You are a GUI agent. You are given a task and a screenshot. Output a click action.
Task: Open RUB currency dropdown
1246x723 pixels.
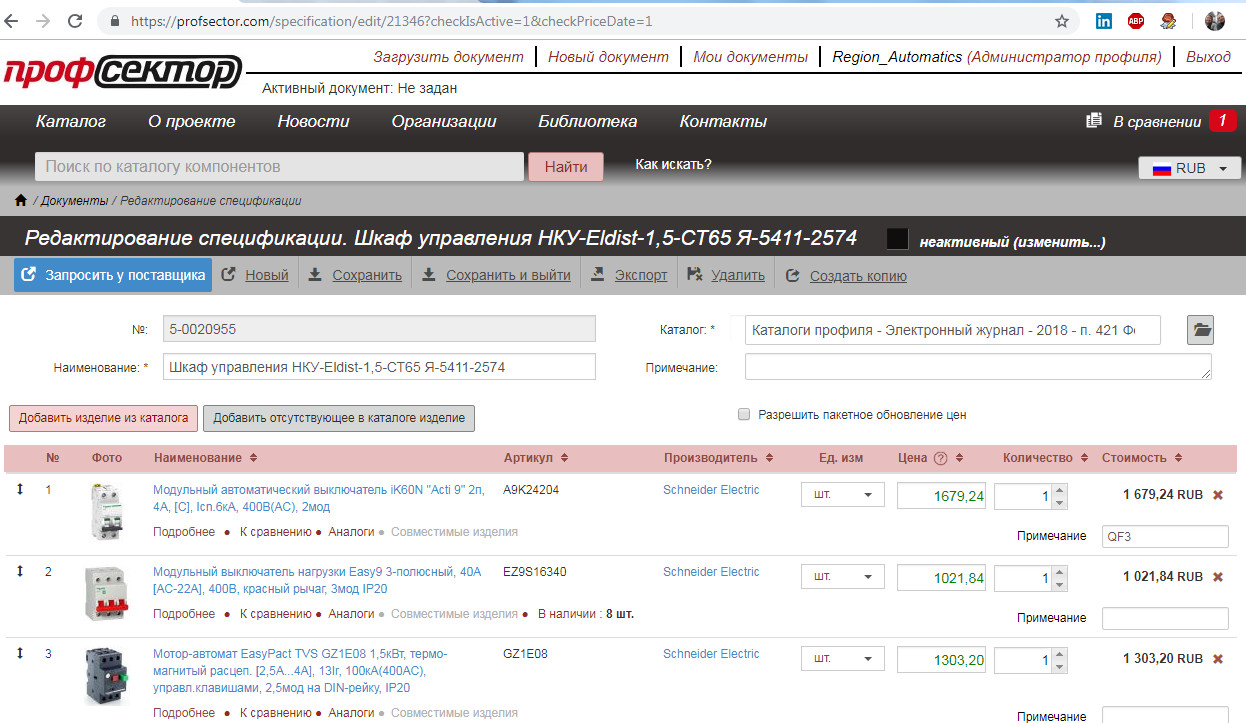[1189, 168]
